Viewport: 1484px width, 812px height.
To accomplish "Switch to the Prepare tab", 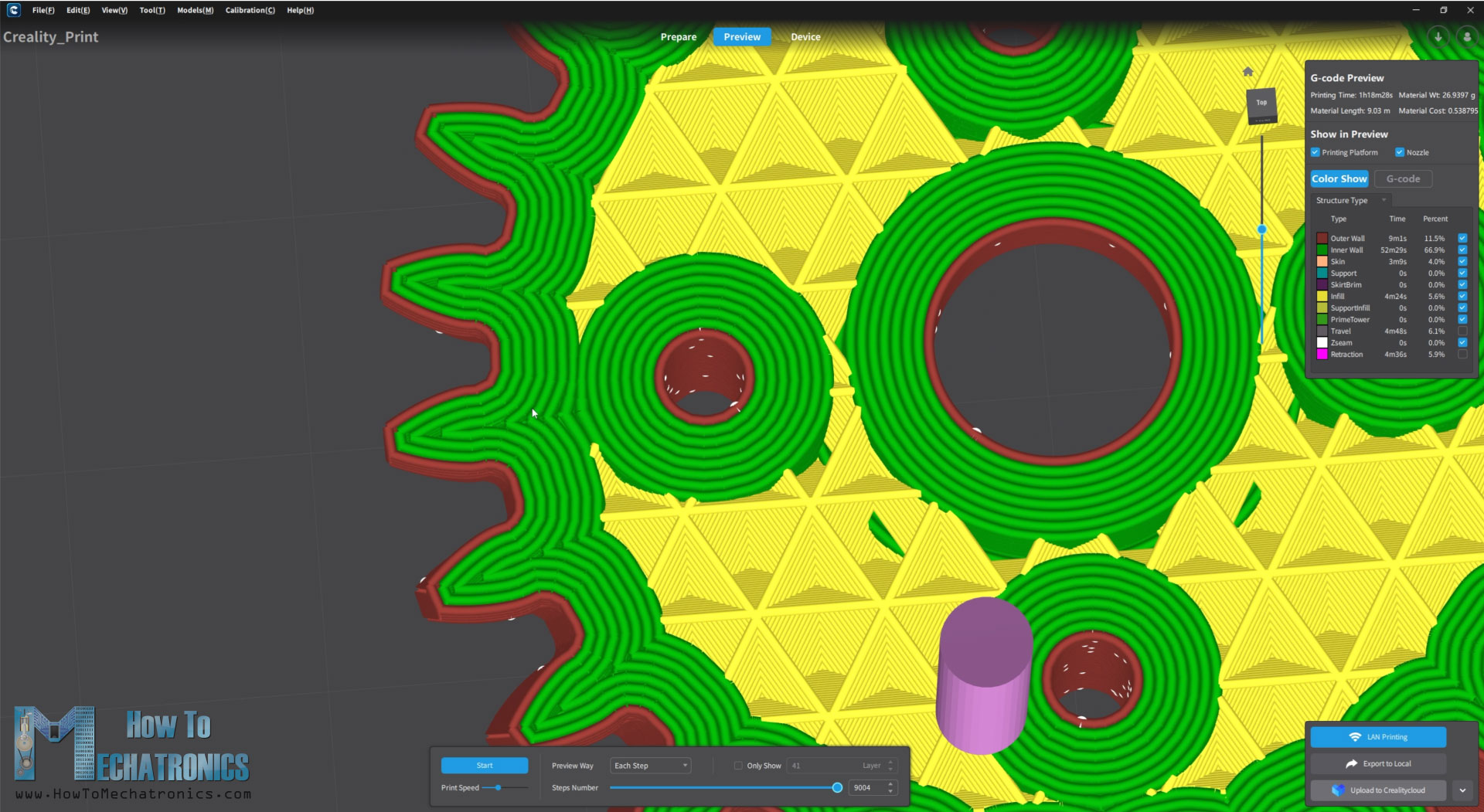I will [678, 37].
